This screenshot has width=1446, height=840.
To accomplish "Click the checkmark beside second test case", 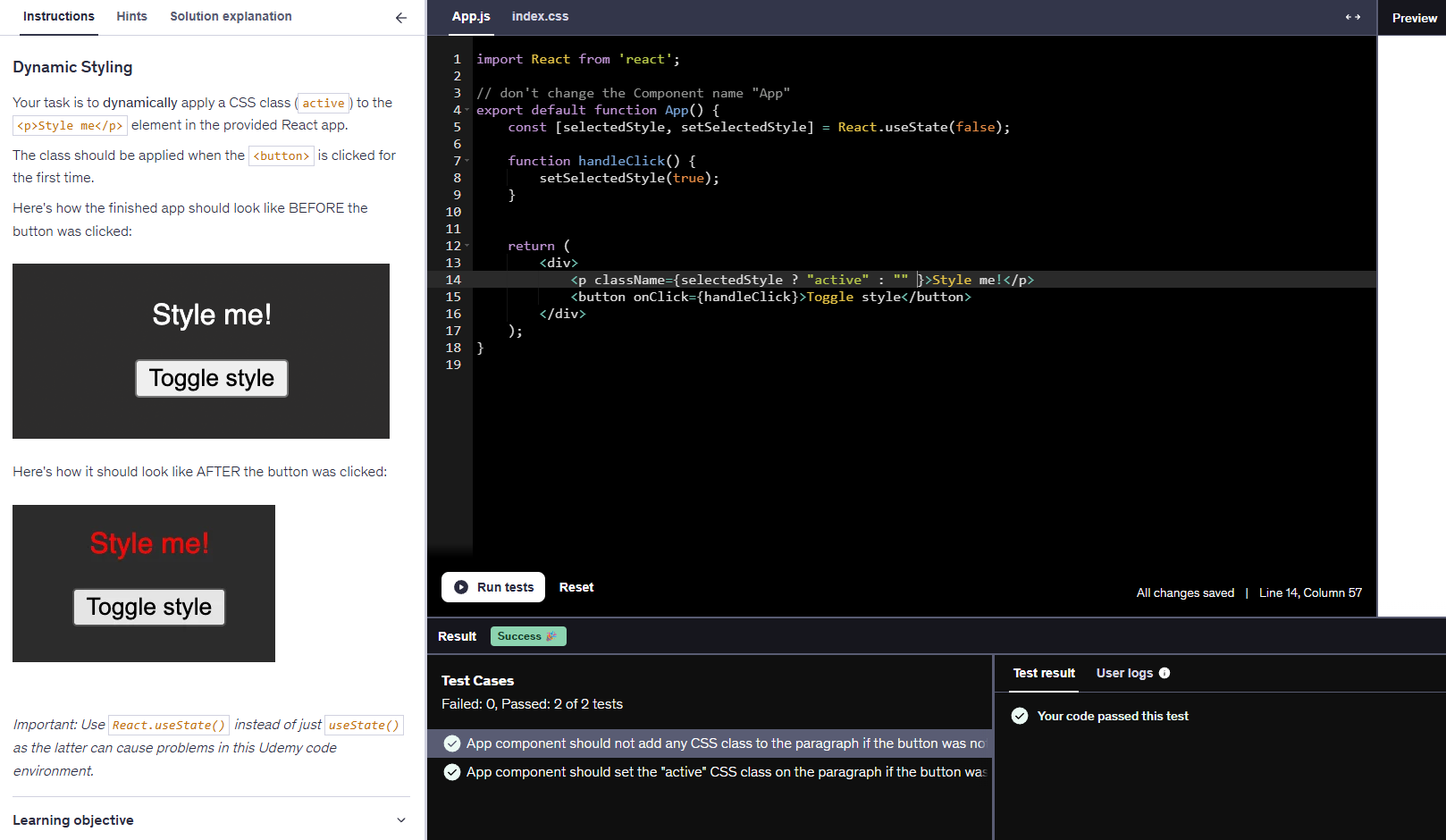I will pyautogui.click(x=452, y=772).
